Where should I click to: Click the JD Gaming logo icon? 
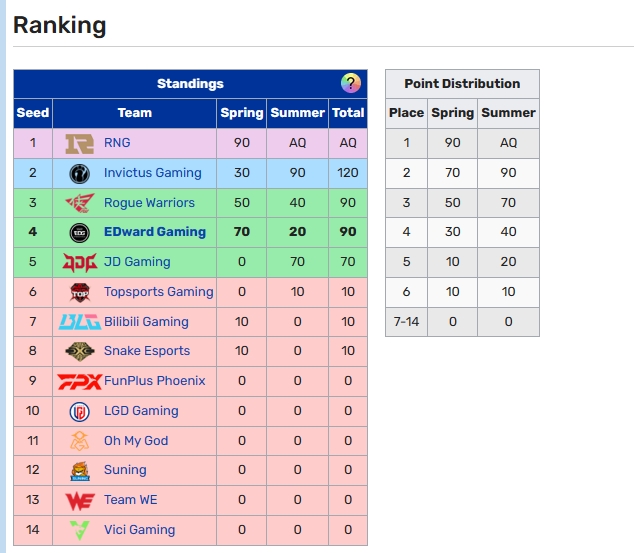point(79,262)
